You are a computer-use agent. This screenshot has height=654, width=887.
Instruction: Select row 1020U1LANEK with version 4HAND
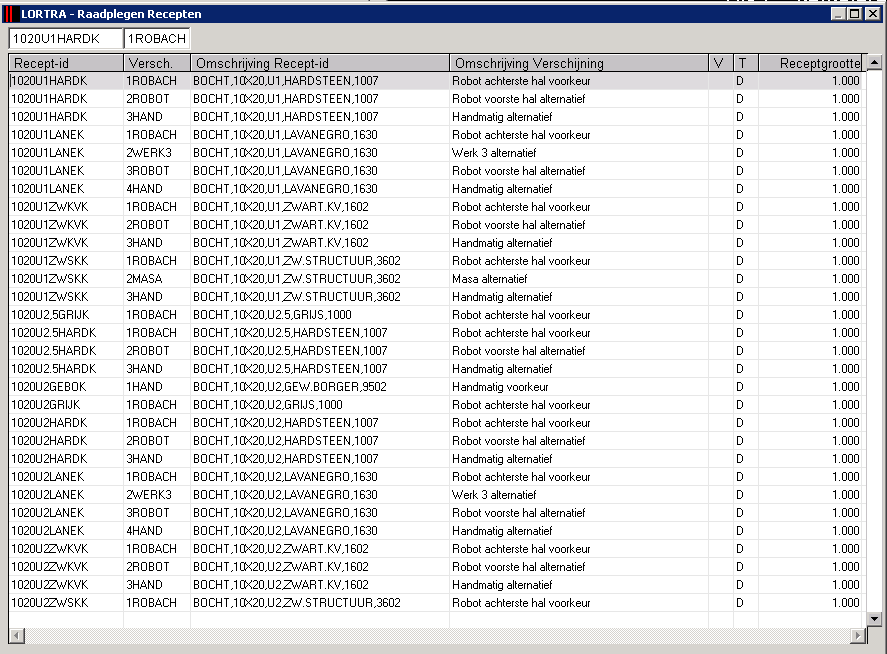click(x=438, y=189)
